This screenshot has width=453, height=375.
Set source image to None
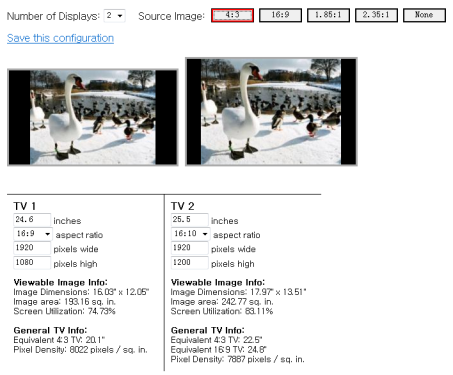pos(424,15)
